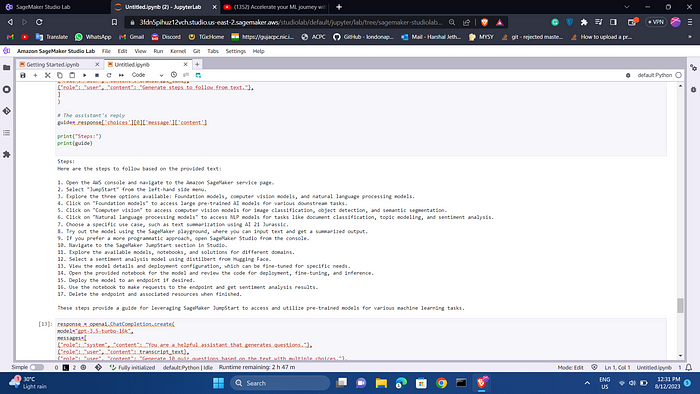Open the debugger panel on right sidebar
Image resolution: width=700 pixels, height=394 pixels.
pos(693,90)
